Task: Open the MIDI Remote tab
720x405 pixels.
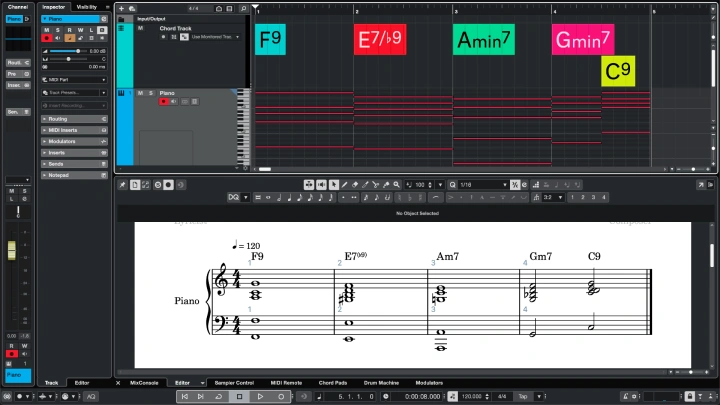Action: pyautogui.click(x=286, y=383)
